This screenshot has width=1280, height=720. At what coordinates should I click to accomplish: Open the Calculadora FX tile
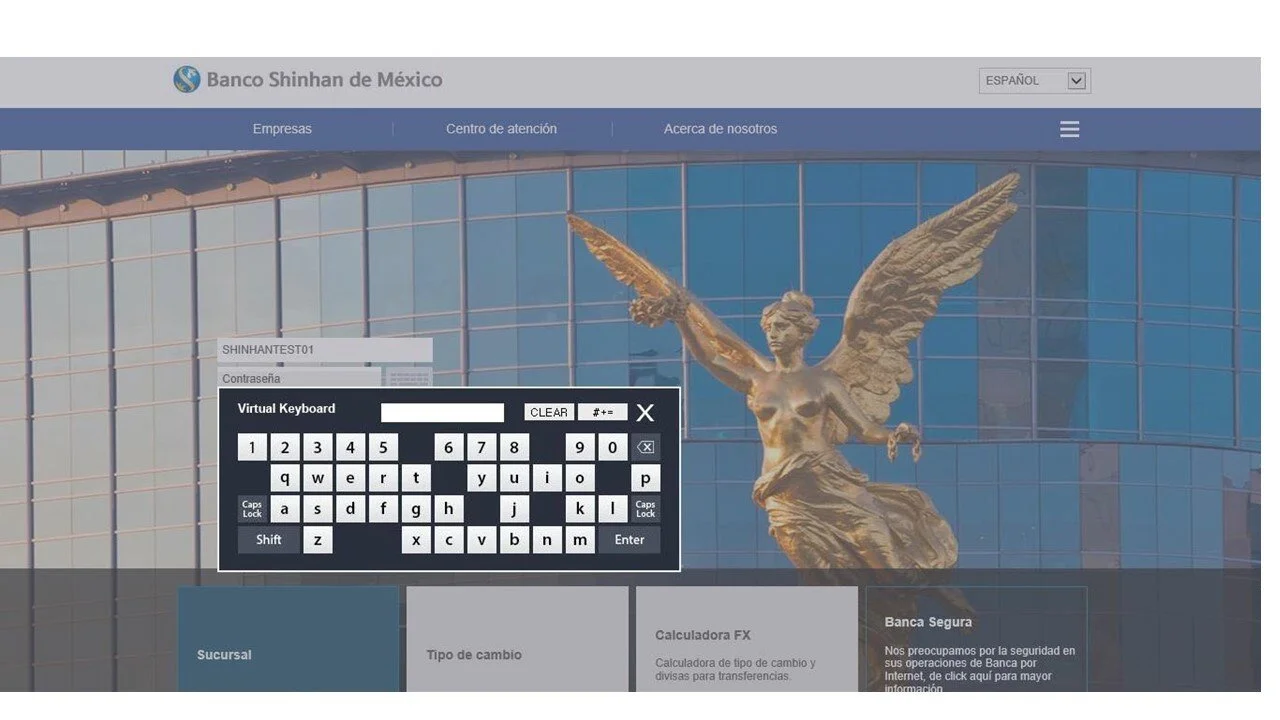coord(747,639)
